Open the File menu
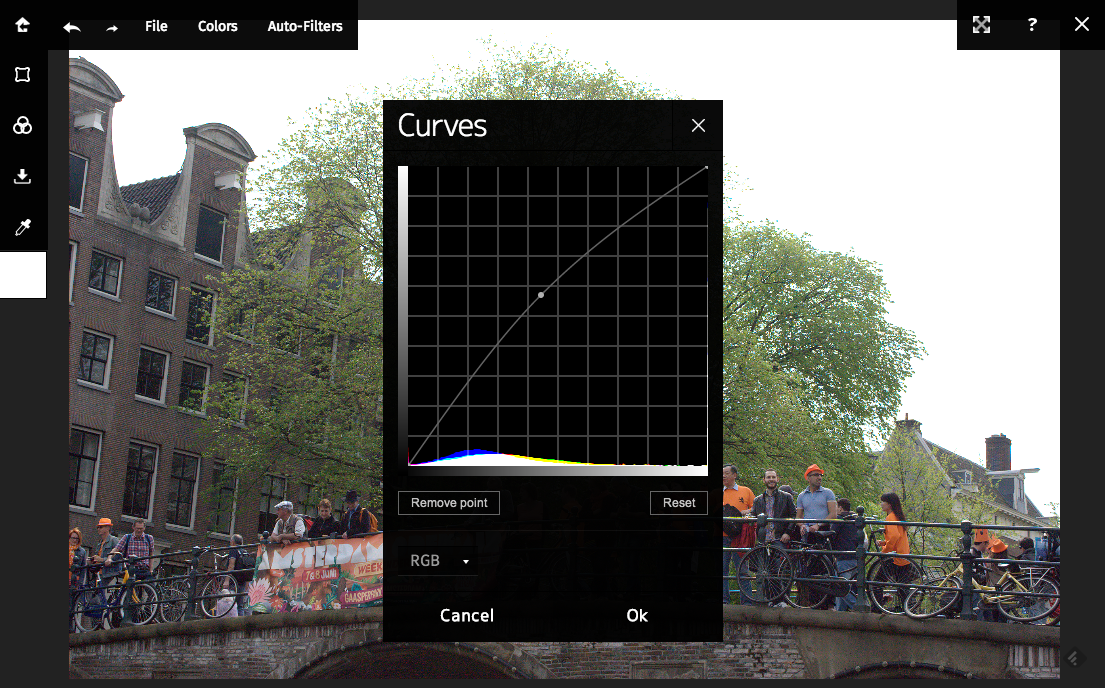Screen dimensions: 1105x688 [156, 26]
